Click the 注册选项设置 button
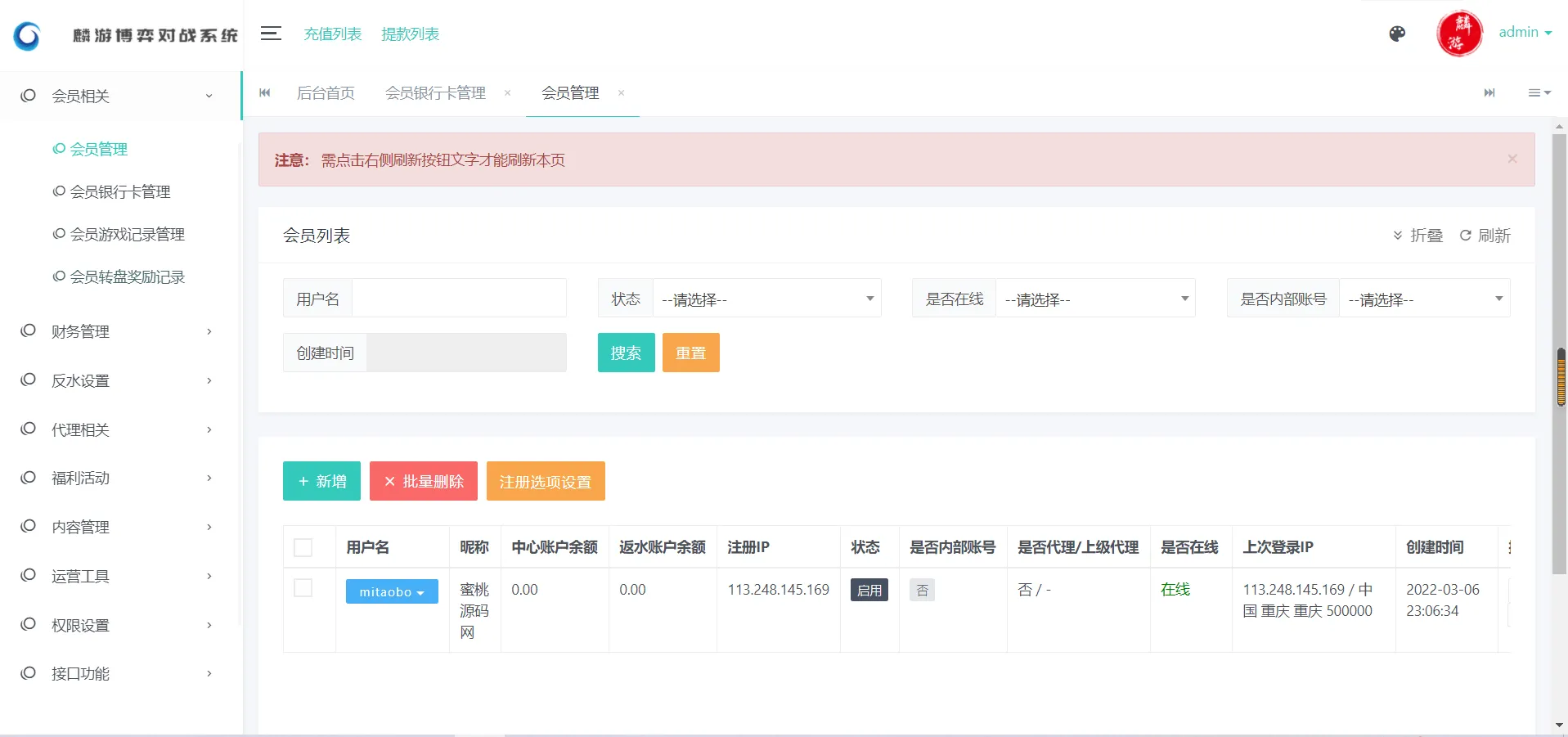 (545, 481)
